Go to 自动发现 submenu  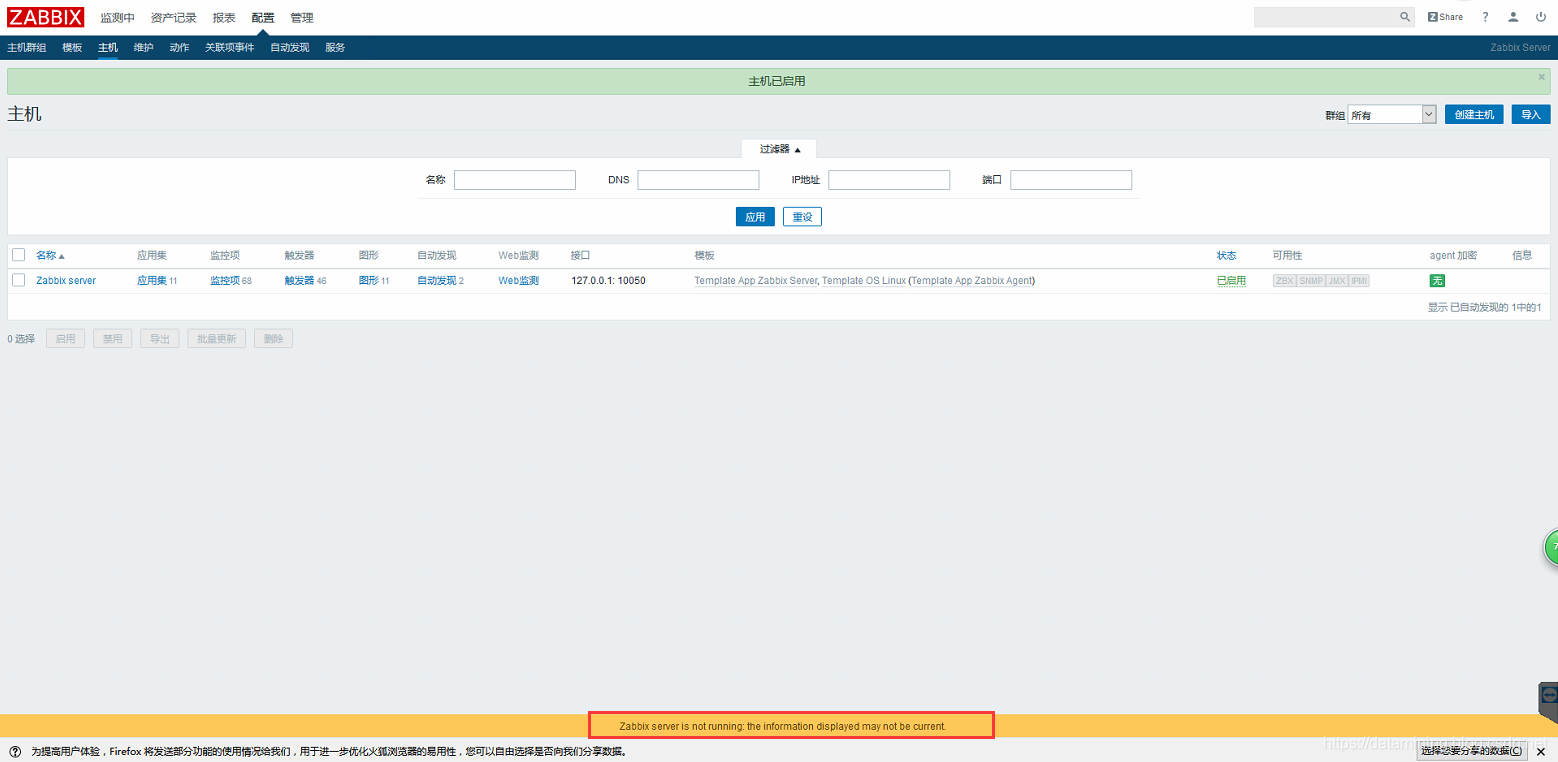290,47
